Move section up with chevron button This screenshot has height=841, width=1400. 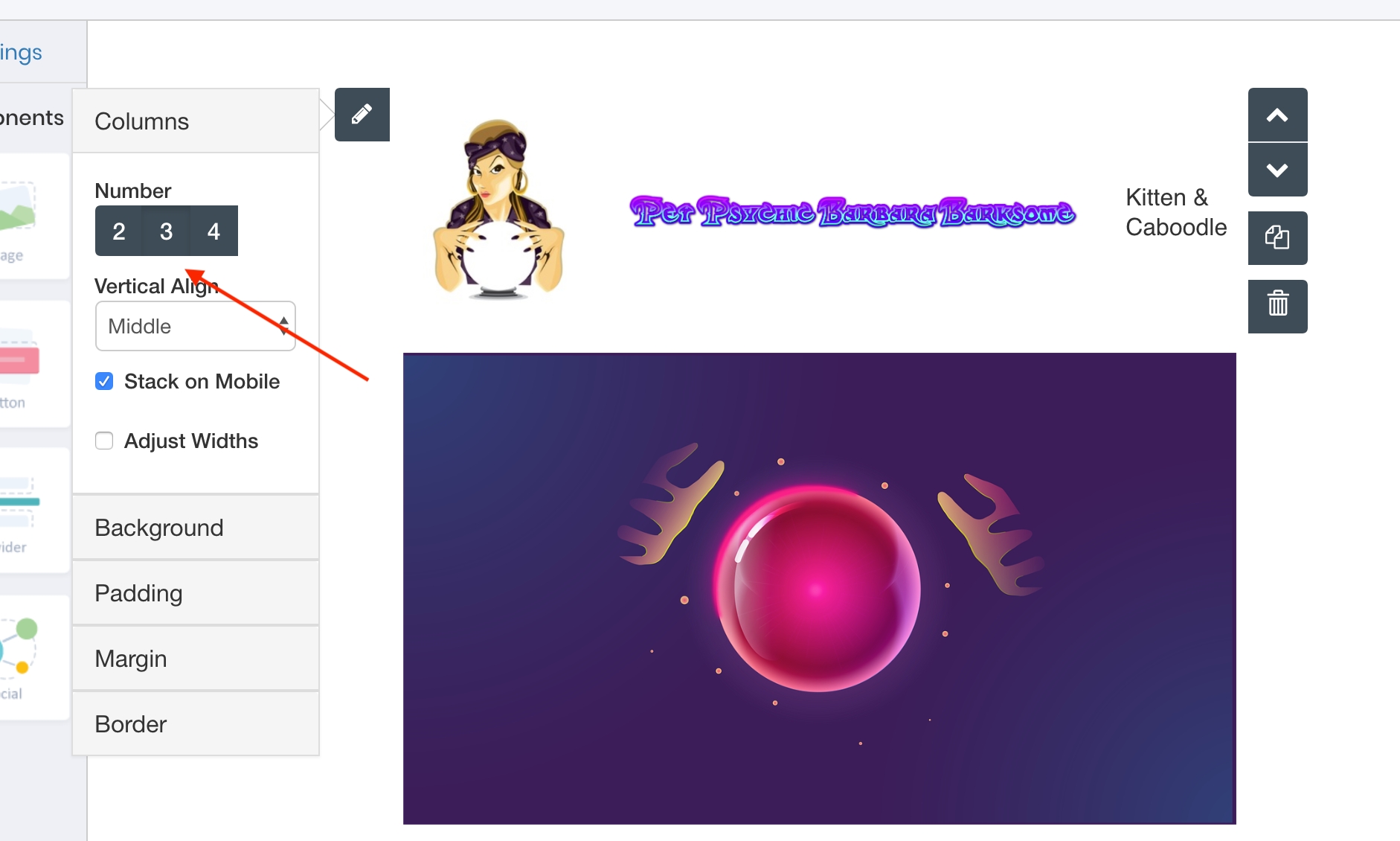[x=1277, y=115]
